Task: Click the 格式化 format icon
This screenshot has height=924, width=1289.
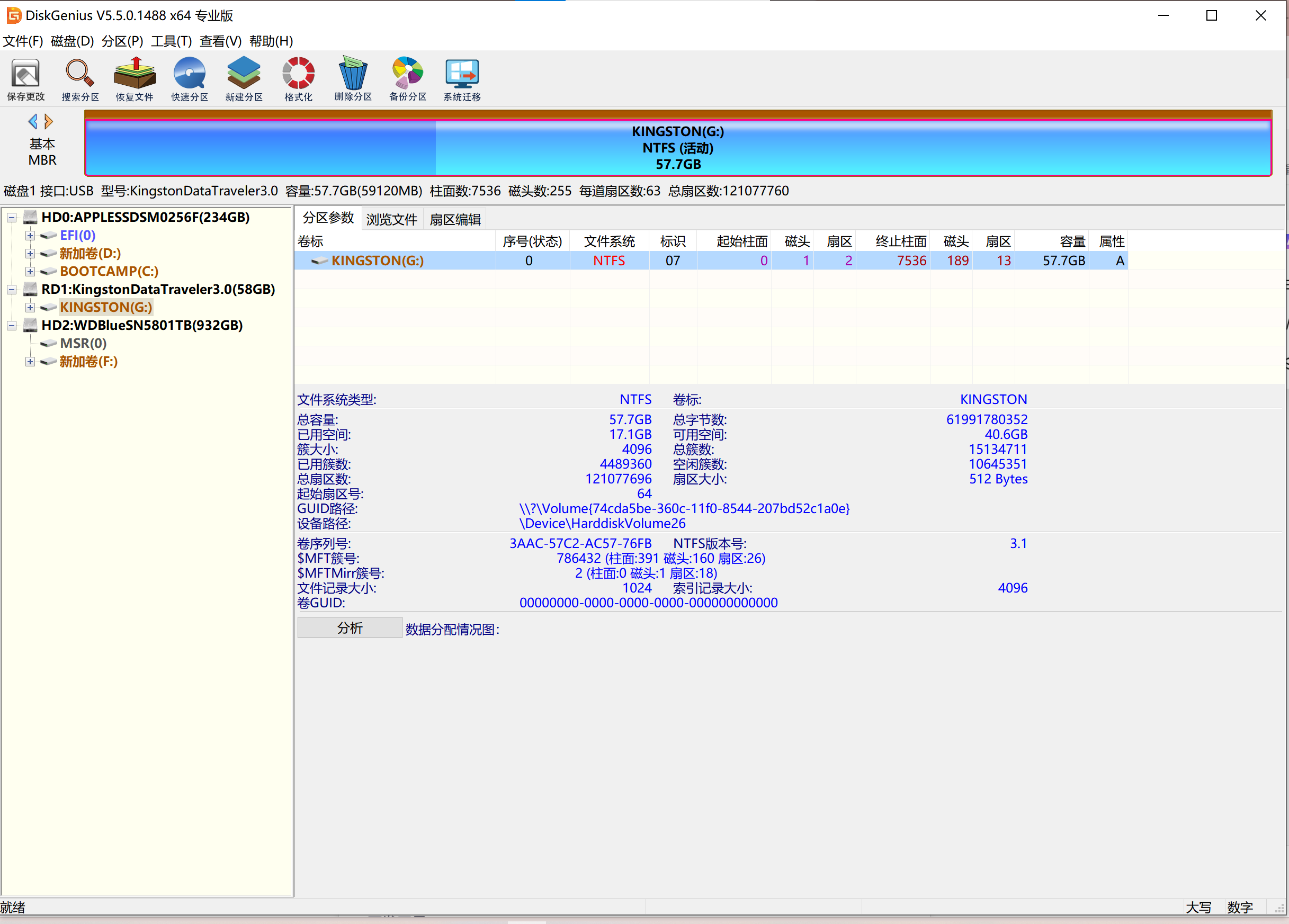Action: point(298,74)
